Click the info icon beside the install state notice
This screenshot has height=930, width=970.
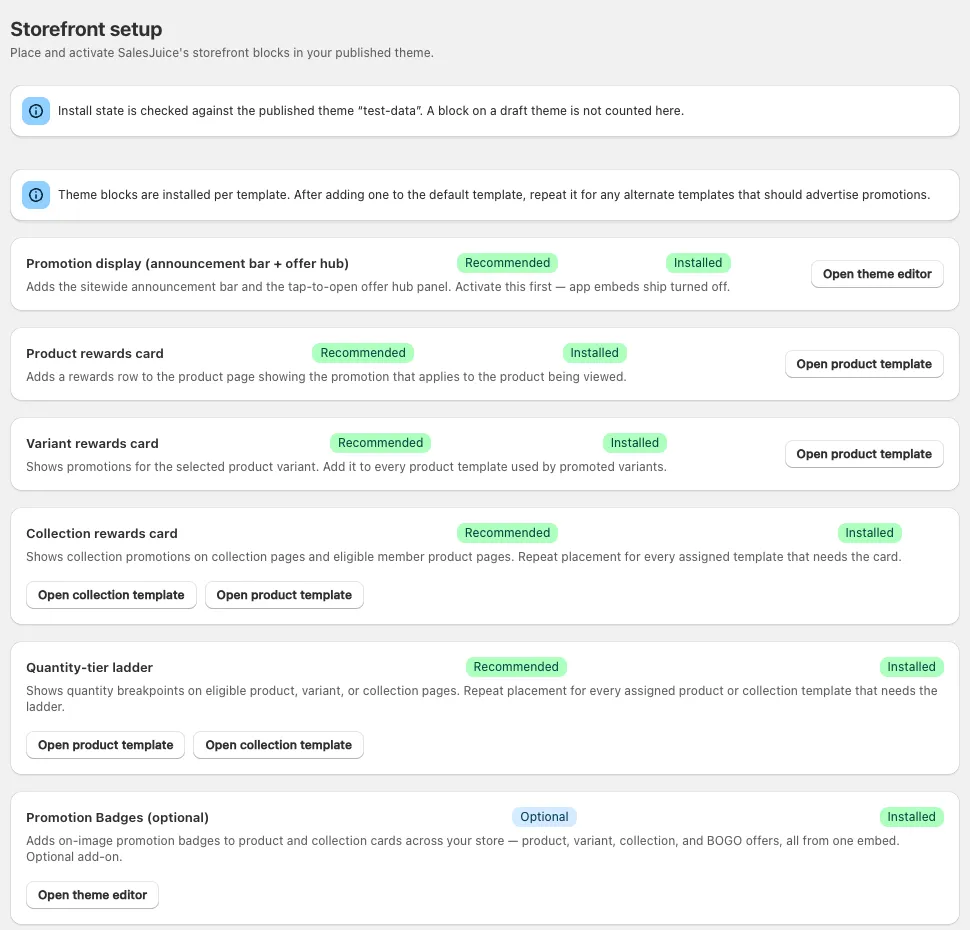(36, 111)
